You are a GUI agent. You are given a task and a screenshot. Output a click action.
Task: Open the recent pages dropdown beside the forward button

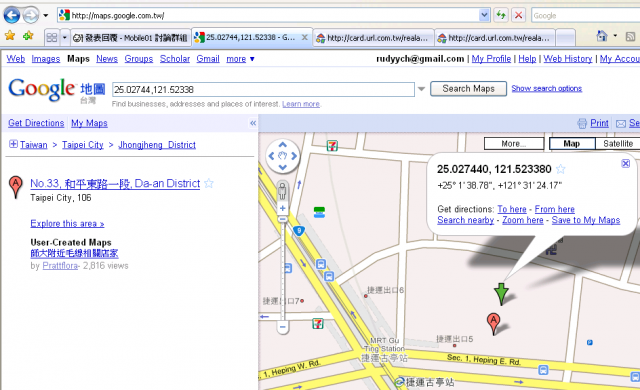point(46,16)
